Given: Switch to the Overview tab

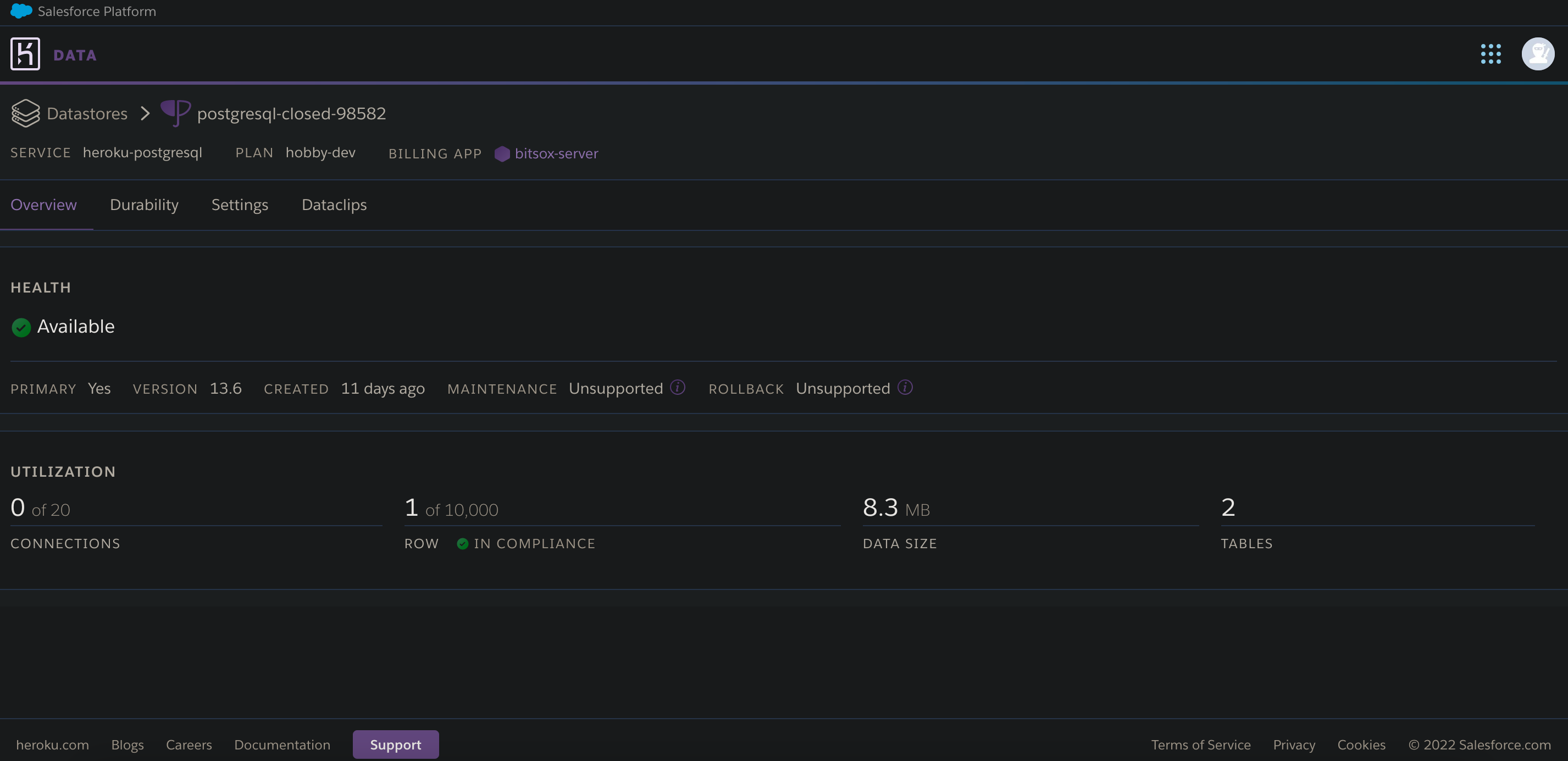Looking at the screenshot, I should click(x=44, y=205).
